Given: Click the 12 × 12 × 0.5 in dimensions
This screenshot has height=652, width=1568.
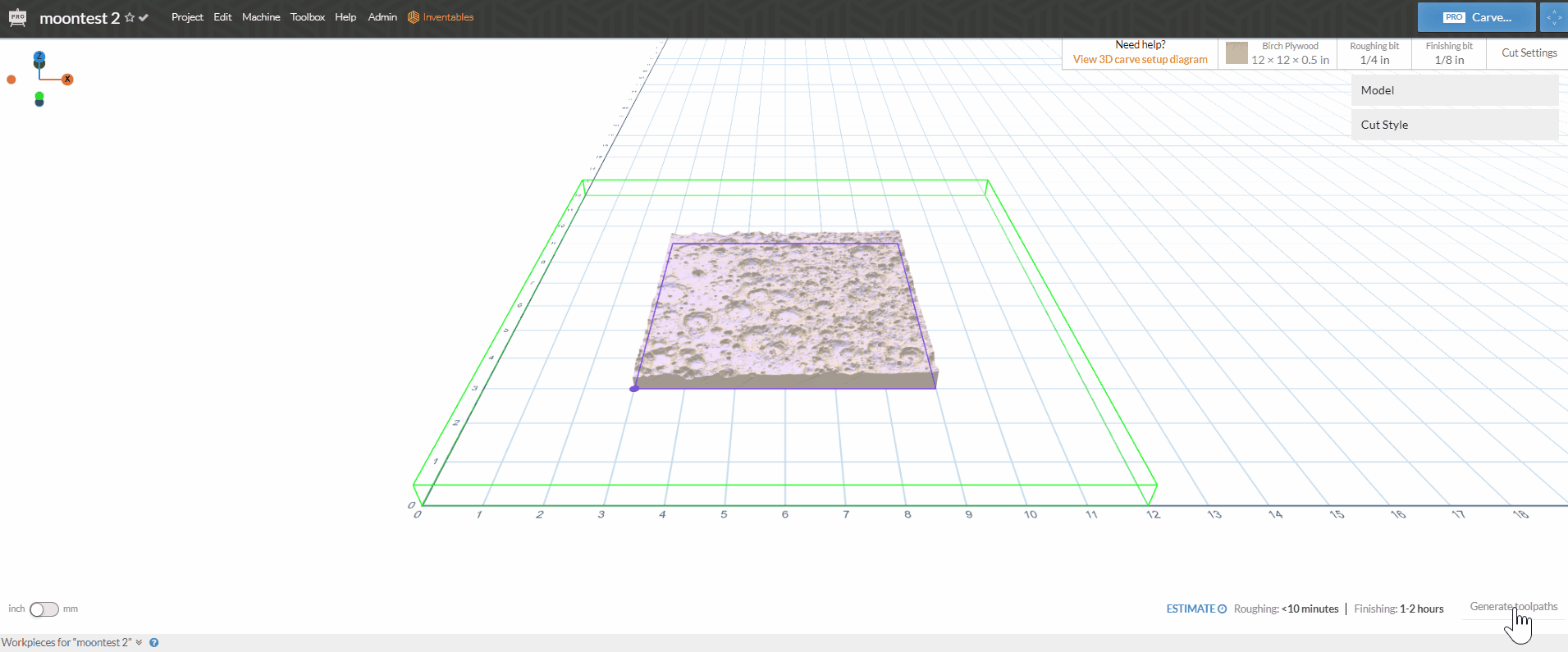Looking at the screenshot, I should point(1290,60).
